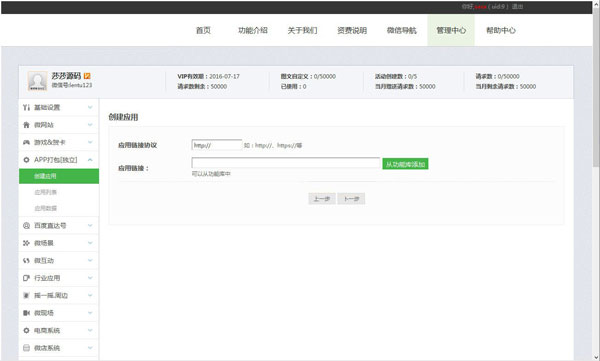Click the 电商系统 gear icon
The height and width of the screenshot is (361, 600).
click(26, 330)
